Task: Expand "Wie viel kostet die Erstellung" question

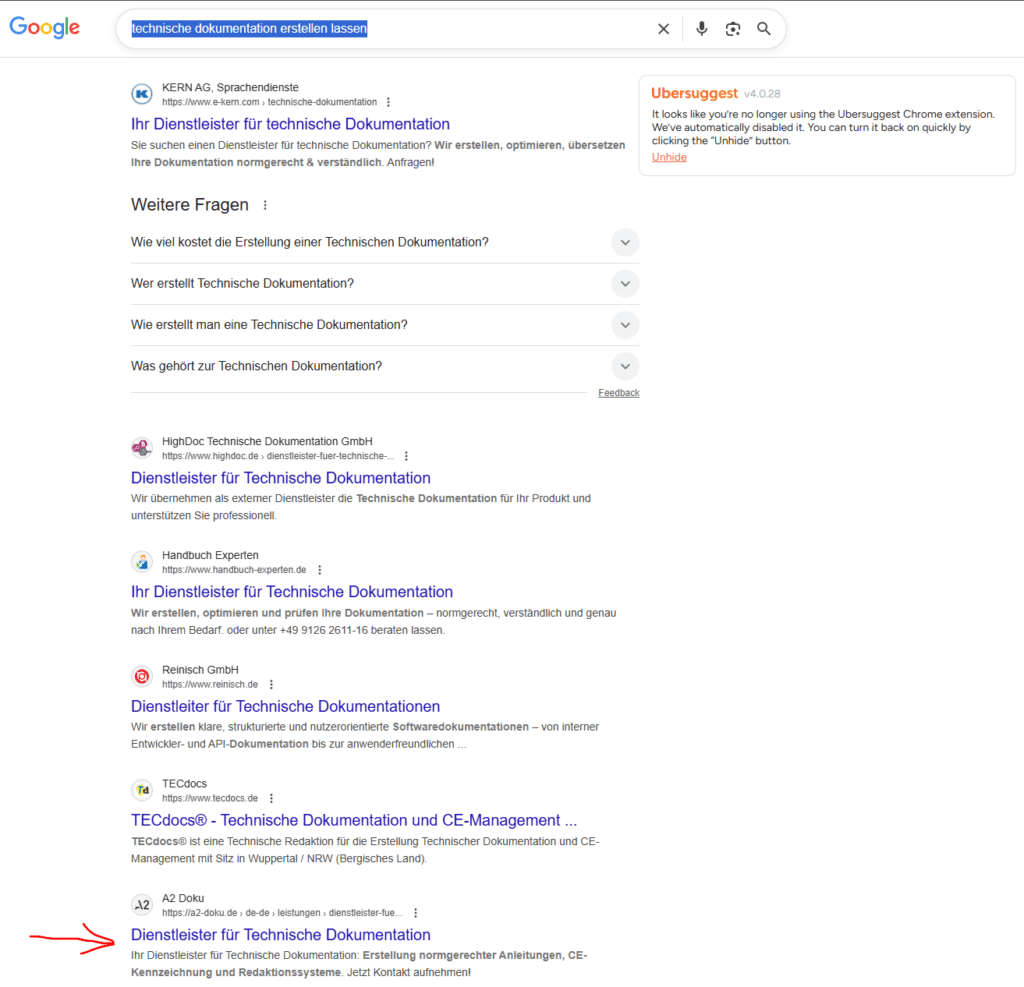Action: coord(625,243)
